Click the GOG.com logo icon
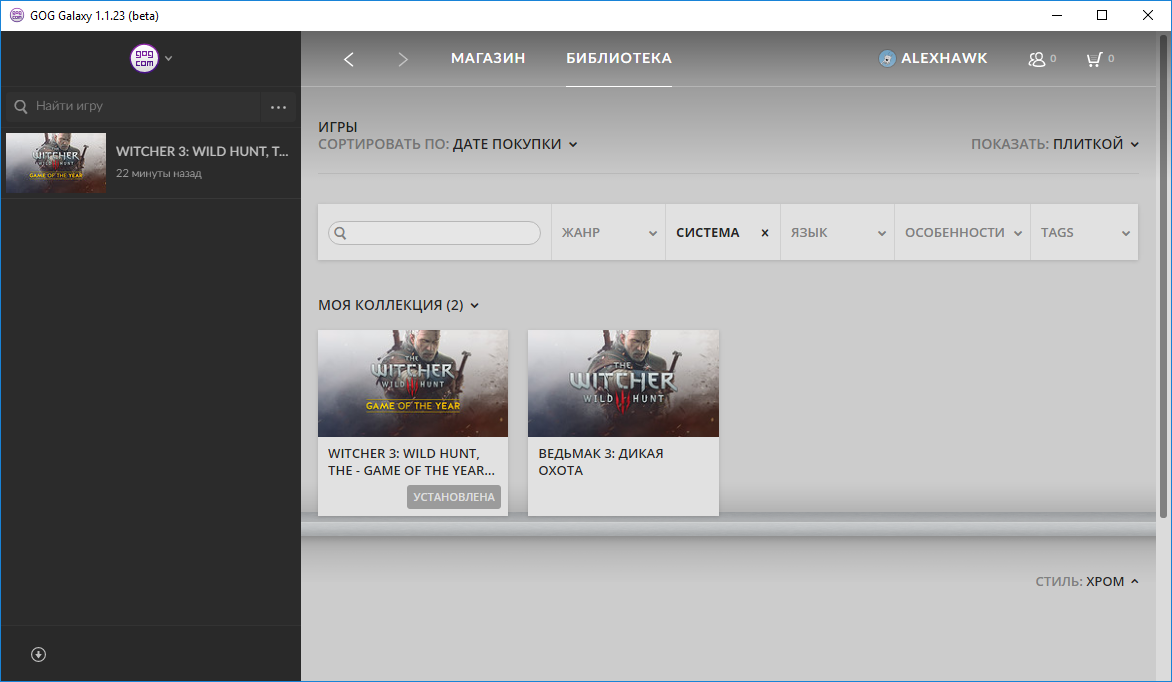1172x682 pixels. 144,58
